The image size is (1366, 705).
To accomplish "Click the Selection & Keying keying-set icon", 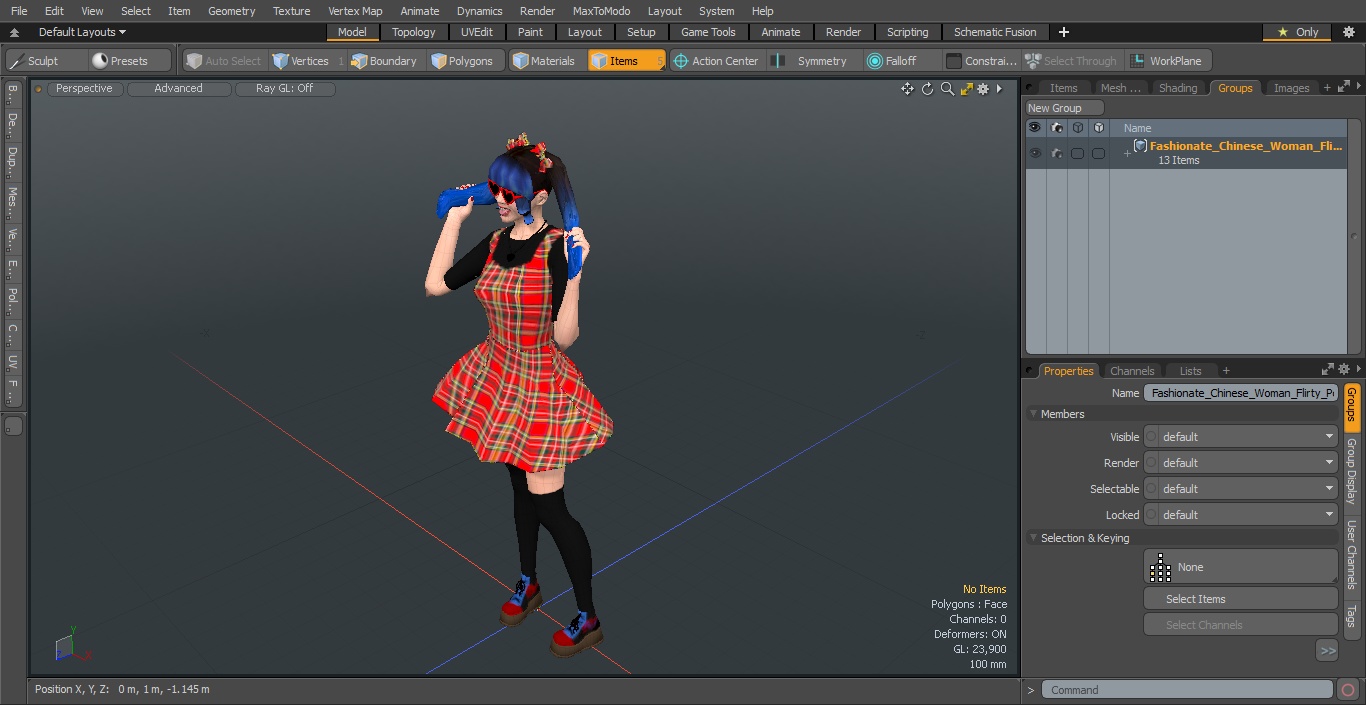I will point(1160,567).
